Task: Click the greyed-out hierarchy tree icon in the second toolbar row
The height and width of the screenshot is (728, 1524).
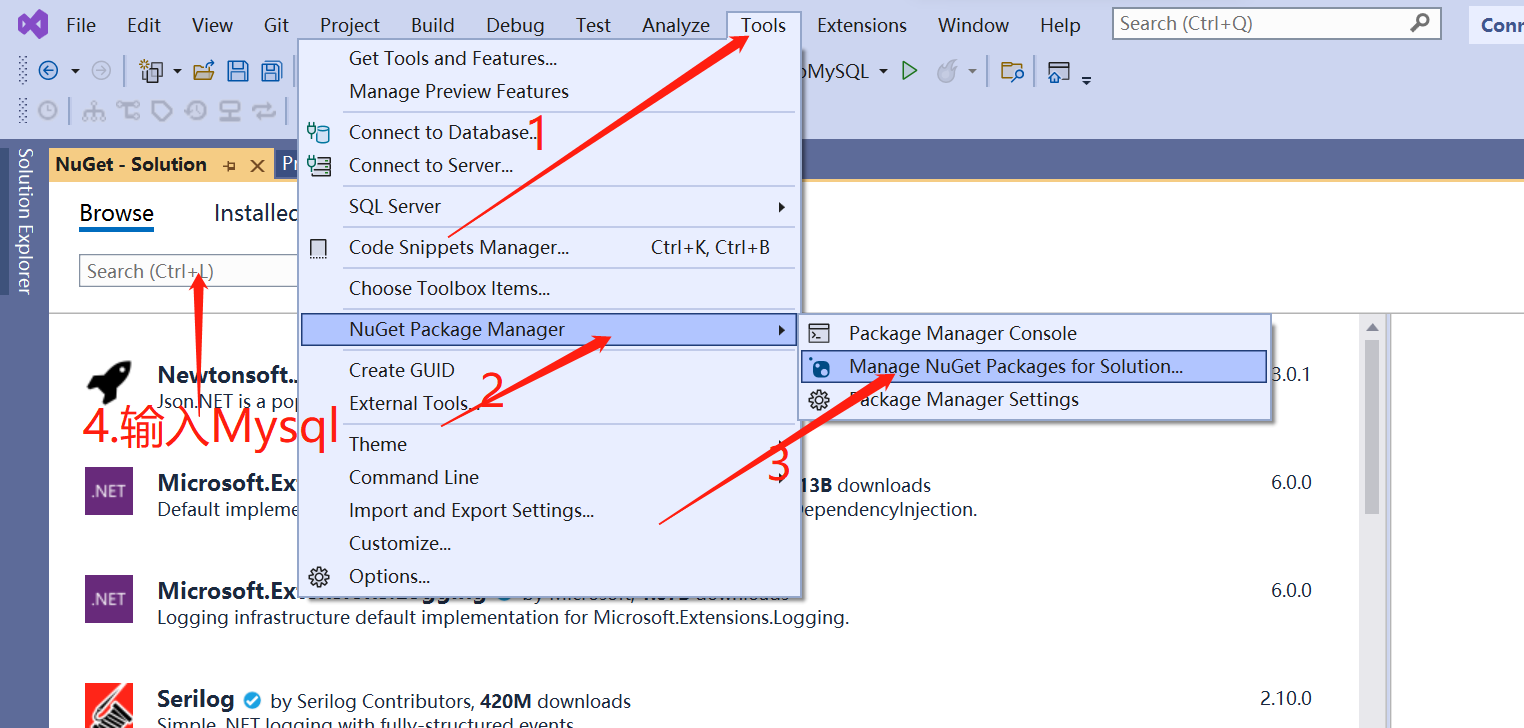Action: pos(94,110)
